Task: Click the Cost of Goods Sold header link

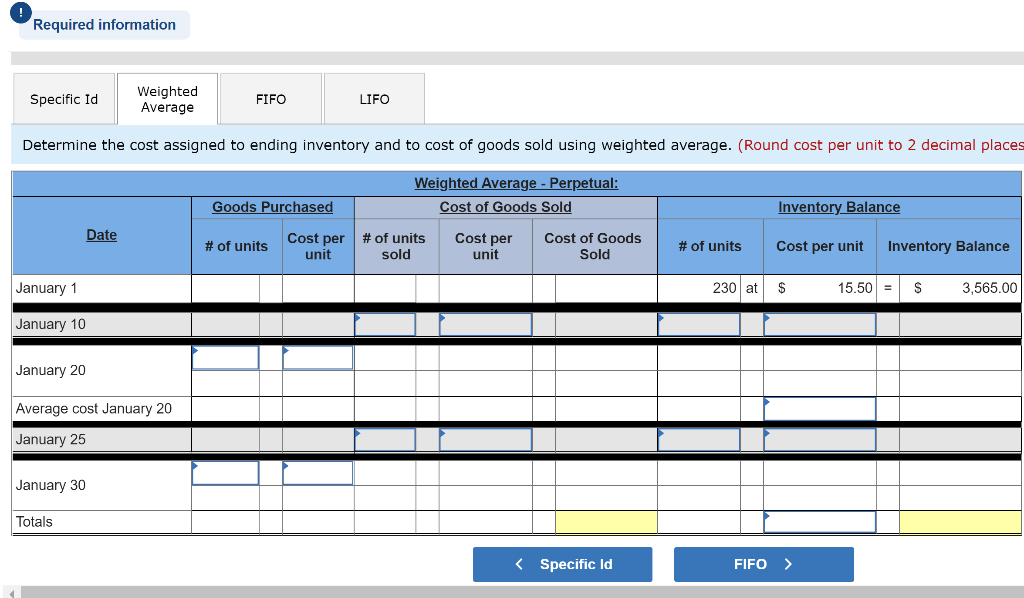Action: click(504, 207)
